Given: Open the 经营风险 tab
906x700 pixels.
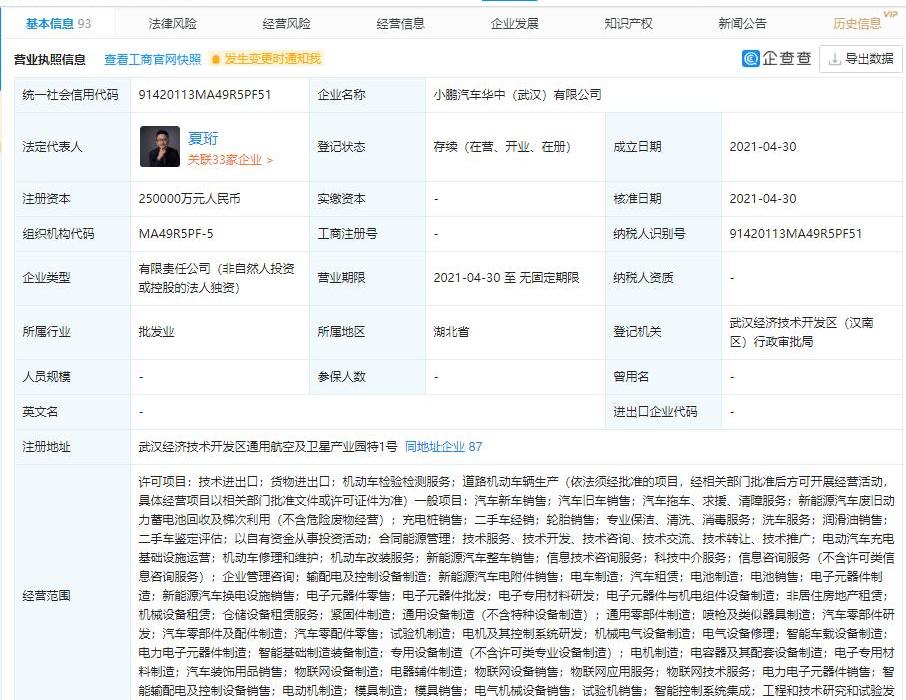Looking at the screenshot, I should click(287, 23).
